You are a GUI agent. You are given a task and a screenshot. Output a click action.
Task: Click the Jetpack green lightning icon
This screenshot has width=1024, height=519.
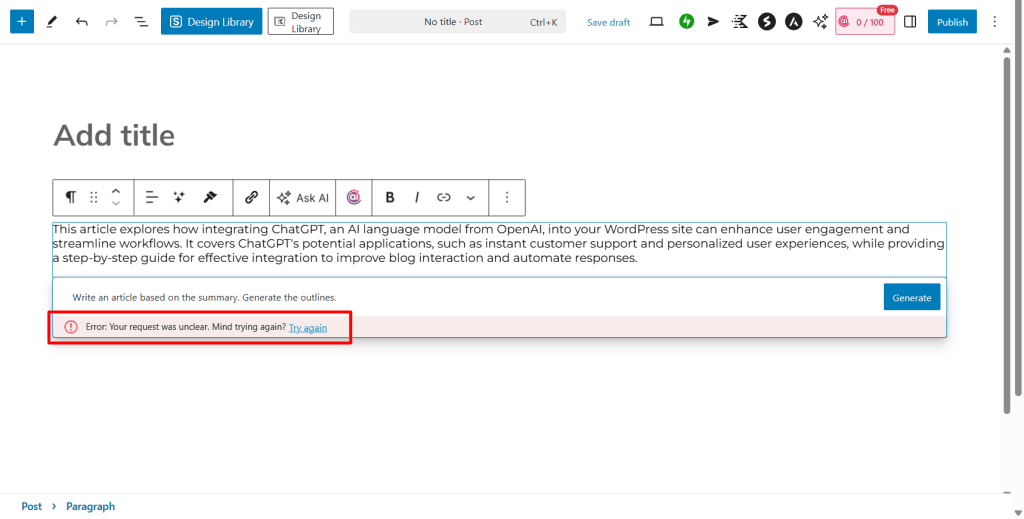pos(686,21)
